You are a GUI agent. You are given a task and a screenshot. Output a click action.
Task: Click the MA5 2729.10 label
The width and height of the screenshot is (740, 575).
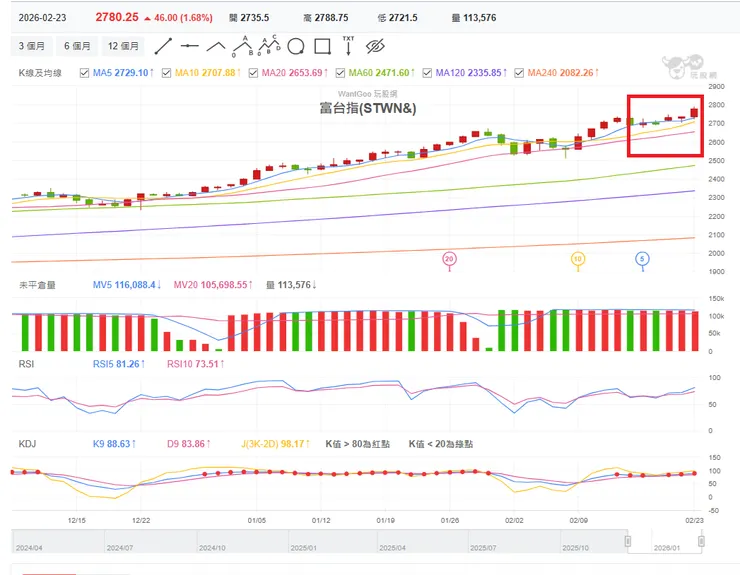[123, 73]
